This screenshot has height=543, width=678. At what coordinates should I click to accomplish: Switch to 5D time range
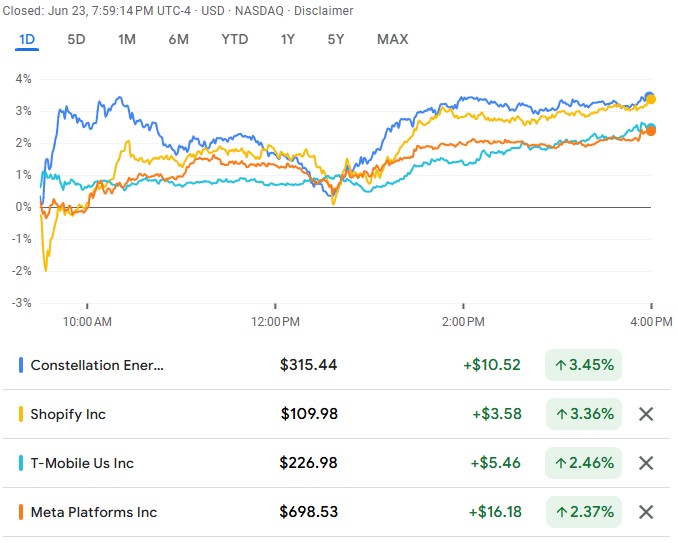point(76,40)
